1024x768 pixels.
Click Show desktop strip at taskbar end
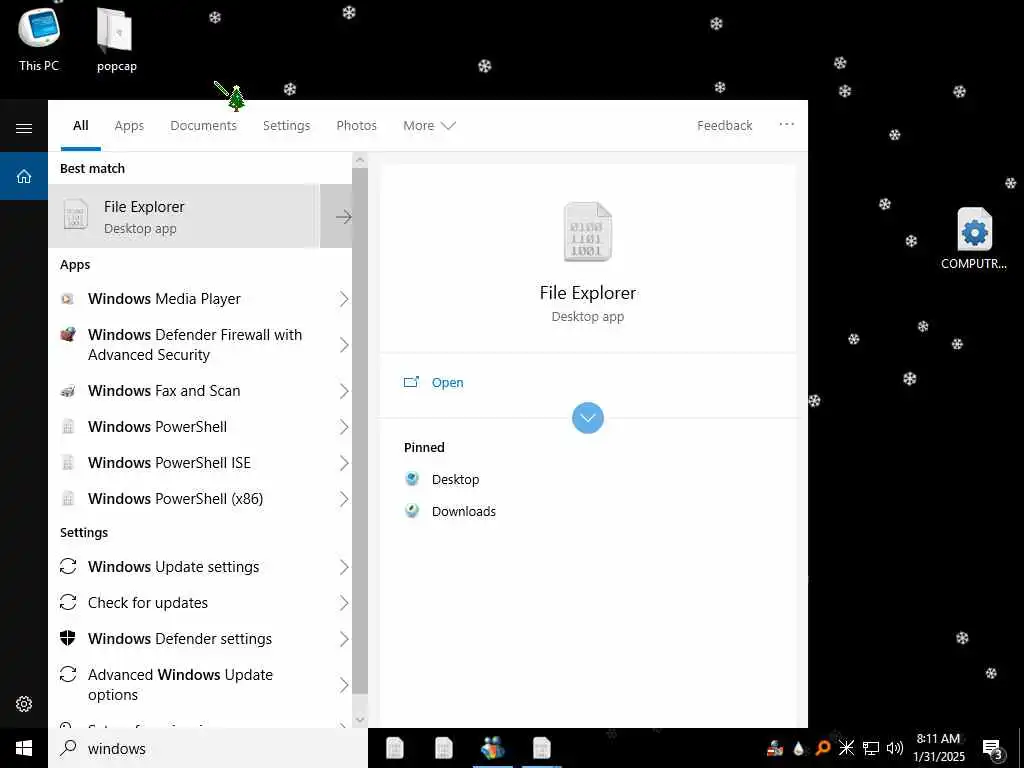click(x=1021, y=748)
